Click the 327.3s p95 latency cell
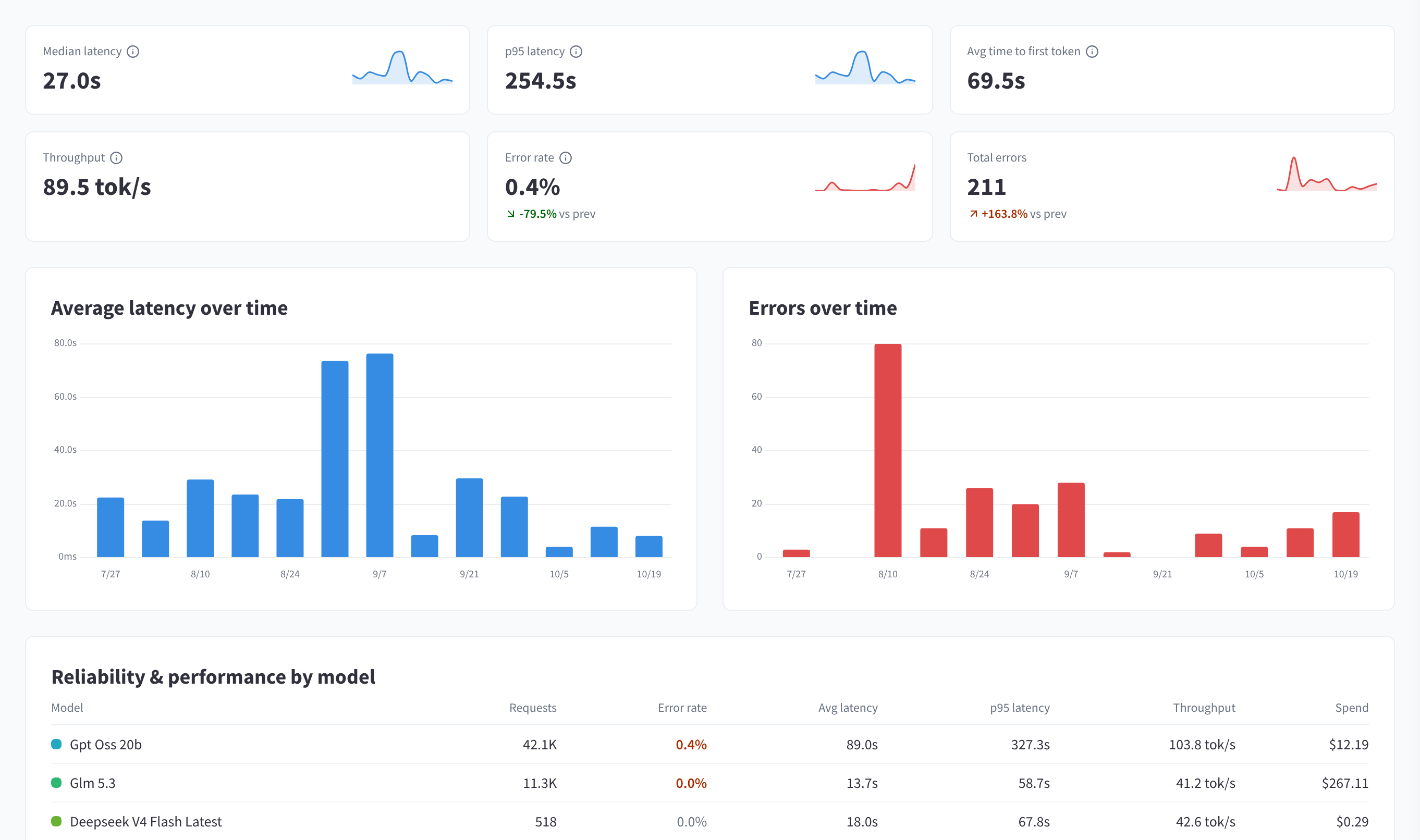Image resolution: width=1420 pixels, height=840 pixels. click(x=1030, y=744)
